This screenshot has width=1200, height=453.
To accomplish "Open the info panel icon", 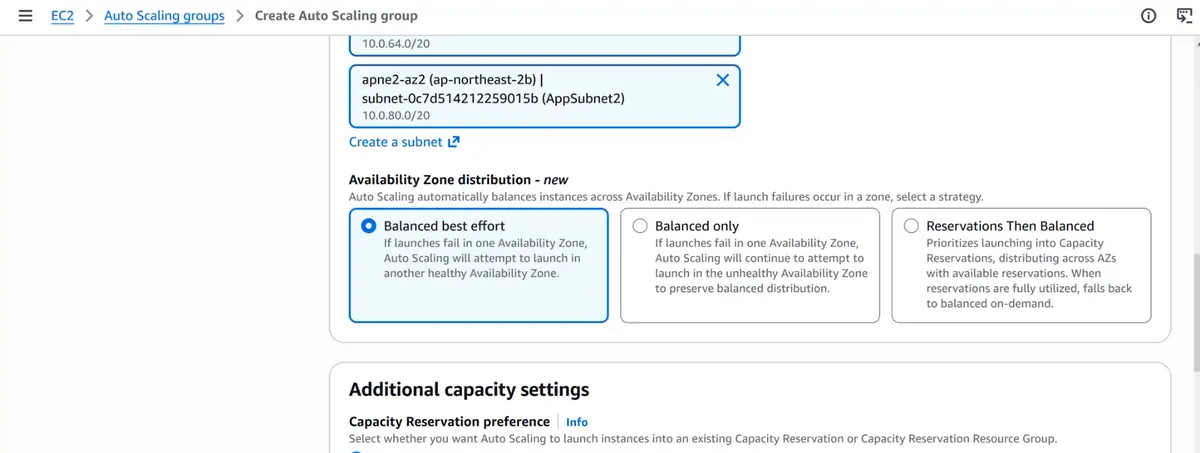I will coord(1148,16).
